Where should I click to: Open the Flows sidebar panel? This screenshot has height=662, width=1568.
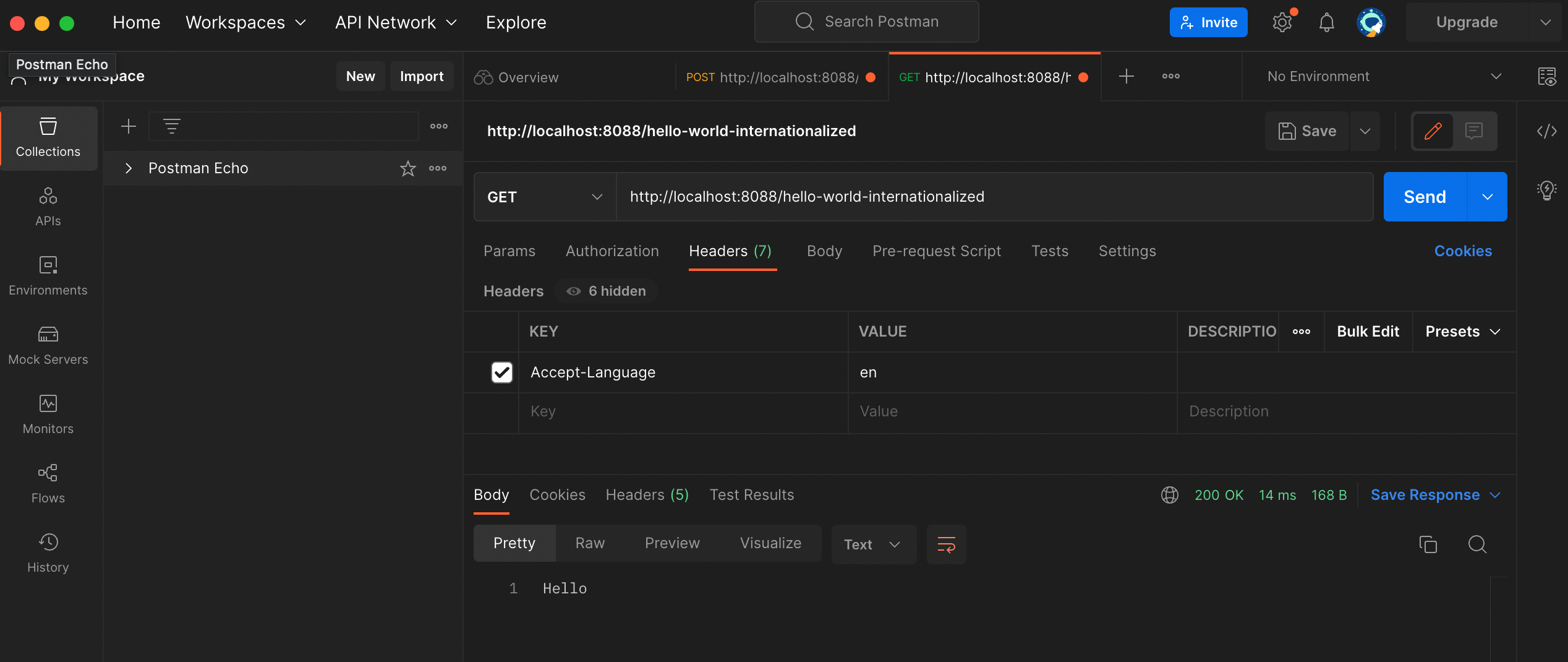(48, 484)
